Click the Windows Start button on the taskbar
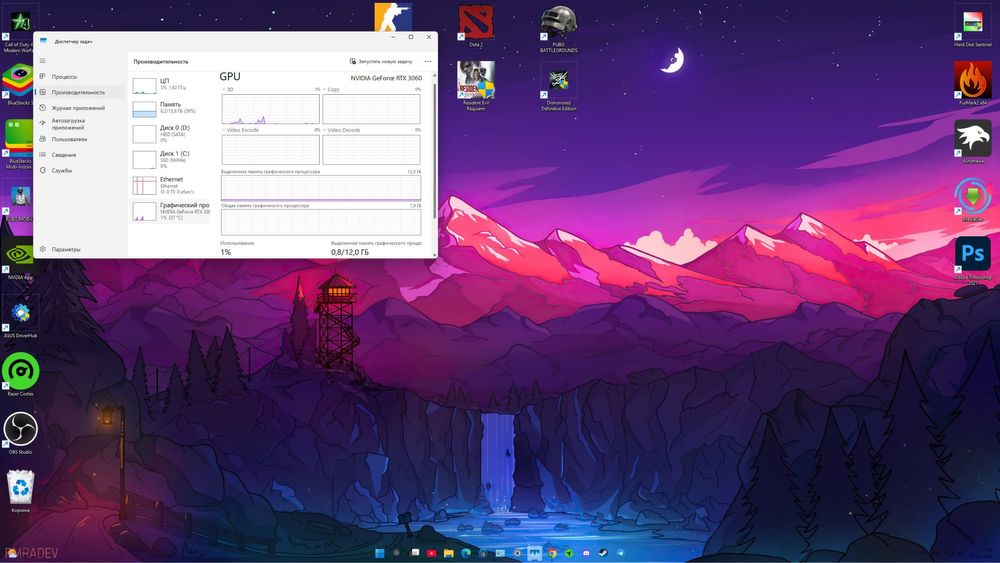Viewport: 1000px width, 563px height. pos(379,553)
